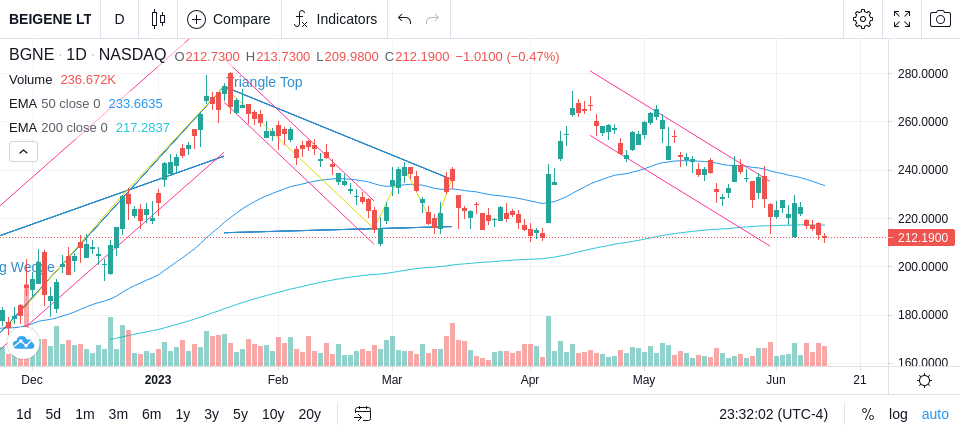This screenshot has width=960, height=433.
Task: Enter fullscreen mode
Action: point(902,19)
